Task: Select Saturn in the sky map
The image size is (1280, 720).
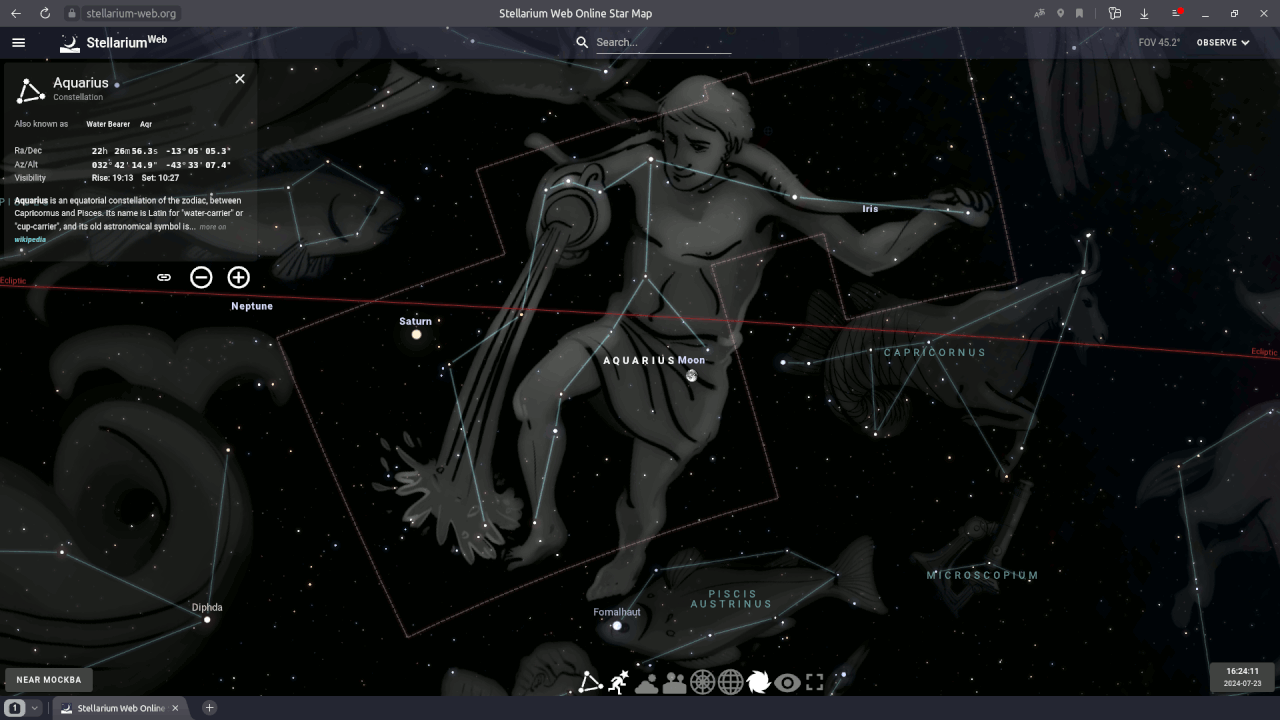Action: click(416, 334)
